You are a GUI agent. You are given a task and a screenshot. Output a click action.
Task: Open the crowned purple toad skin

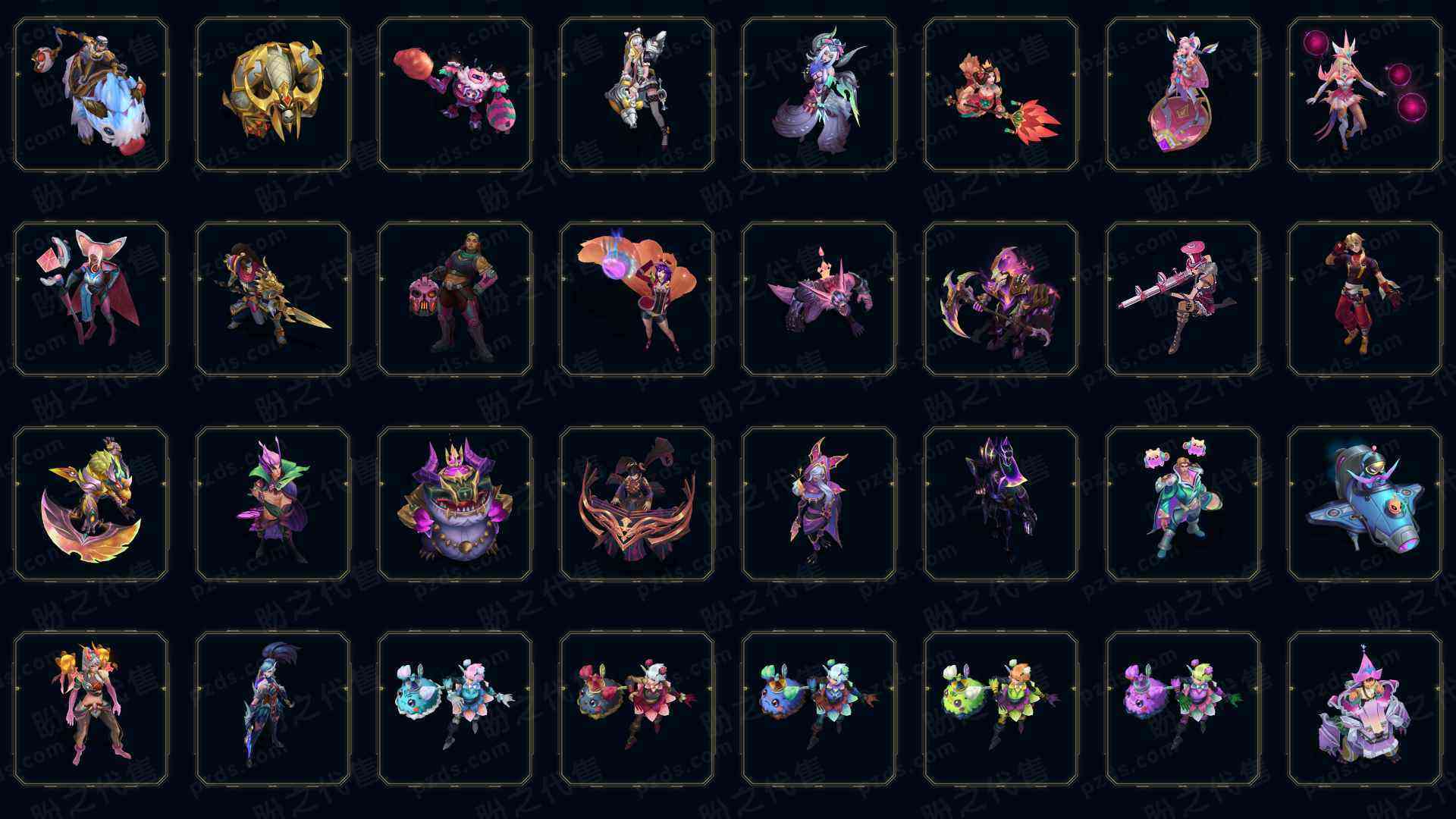[455, 504]
